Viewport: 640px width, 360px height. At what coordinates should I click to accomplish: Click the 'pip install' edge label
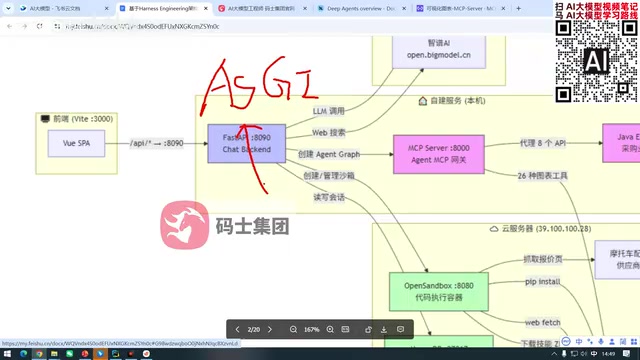click(x=542, y=282)
